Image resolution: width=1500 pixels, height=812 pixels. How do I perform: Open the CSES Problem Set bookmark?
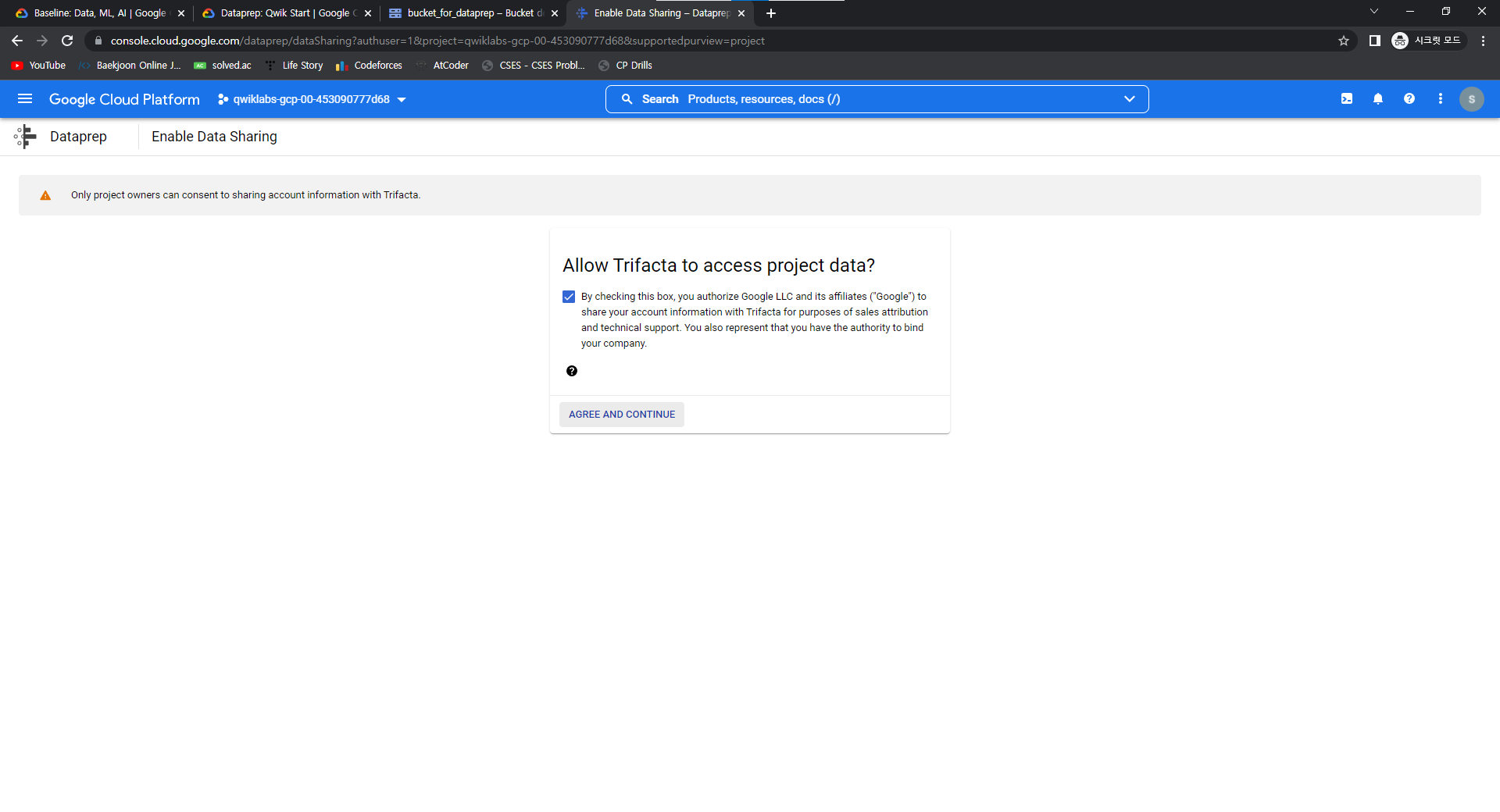click(534, 66)
